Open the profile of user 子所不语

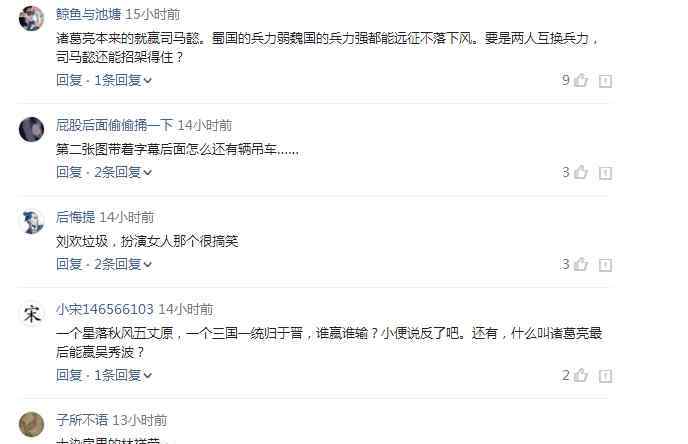[x=82, y=420]
